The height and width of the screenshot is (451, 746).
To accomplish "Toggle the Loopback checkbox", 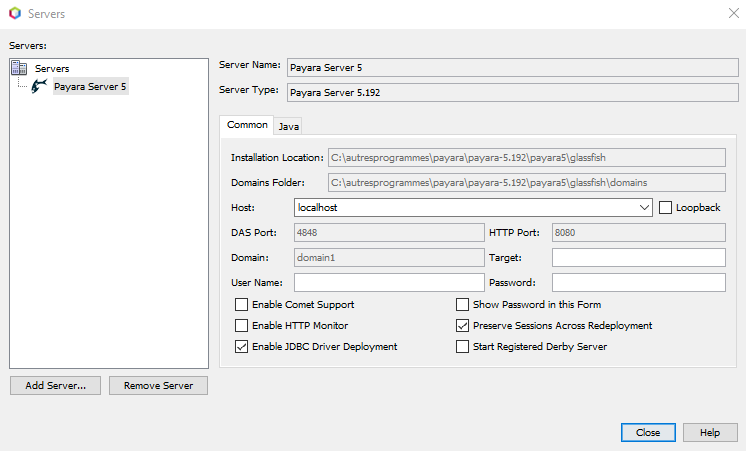I will 665,207.
